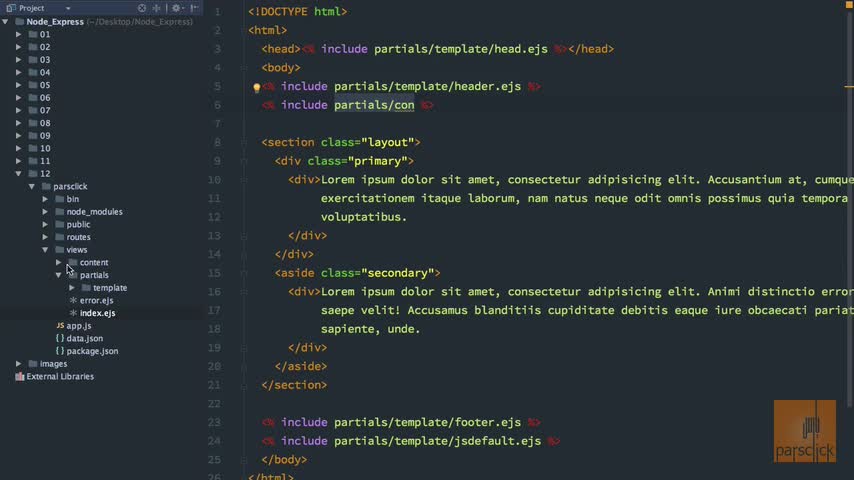This screenshot has width=854, height=480.
Task: Click the orange inspection indicator atop editor
Action: click(849, 4)
